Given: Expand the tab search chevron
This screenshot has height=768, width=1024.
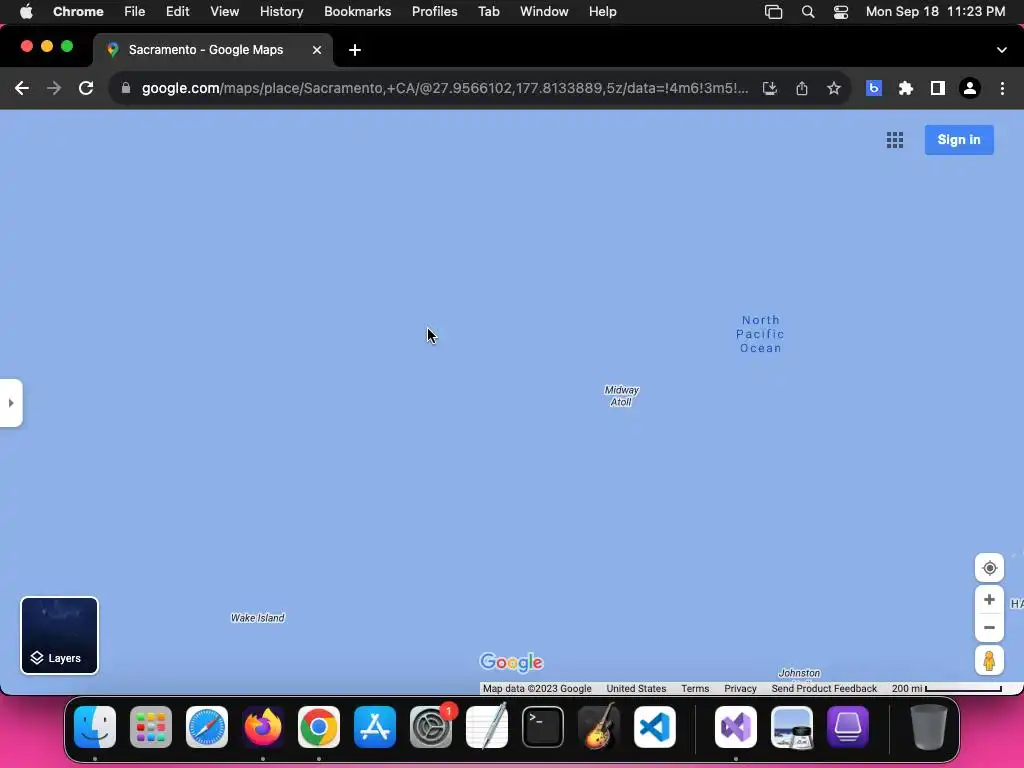Looking at the screenshot, I should pyautogui.click(x=1002, y=50).
